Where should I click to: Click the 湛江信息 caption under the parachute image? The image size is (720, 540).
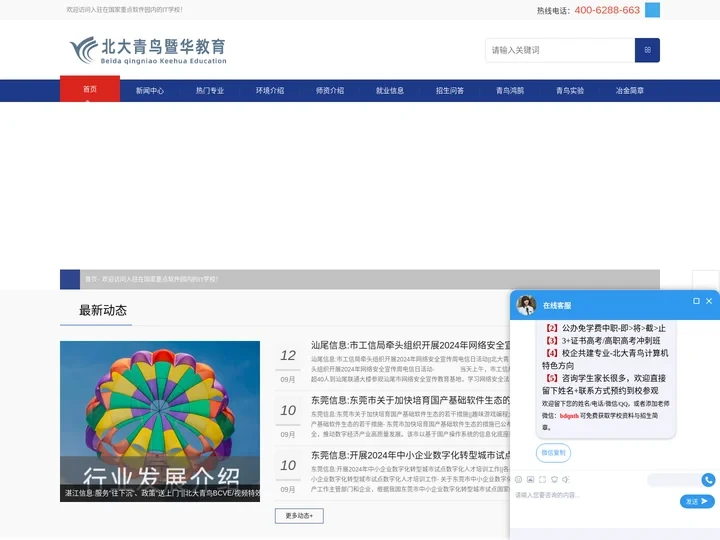(160, 494)
